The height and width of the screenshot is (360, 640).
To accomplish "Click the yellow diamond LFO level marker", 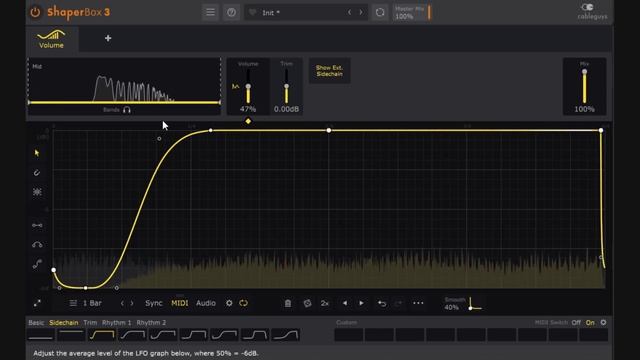I will pos(248,121).
